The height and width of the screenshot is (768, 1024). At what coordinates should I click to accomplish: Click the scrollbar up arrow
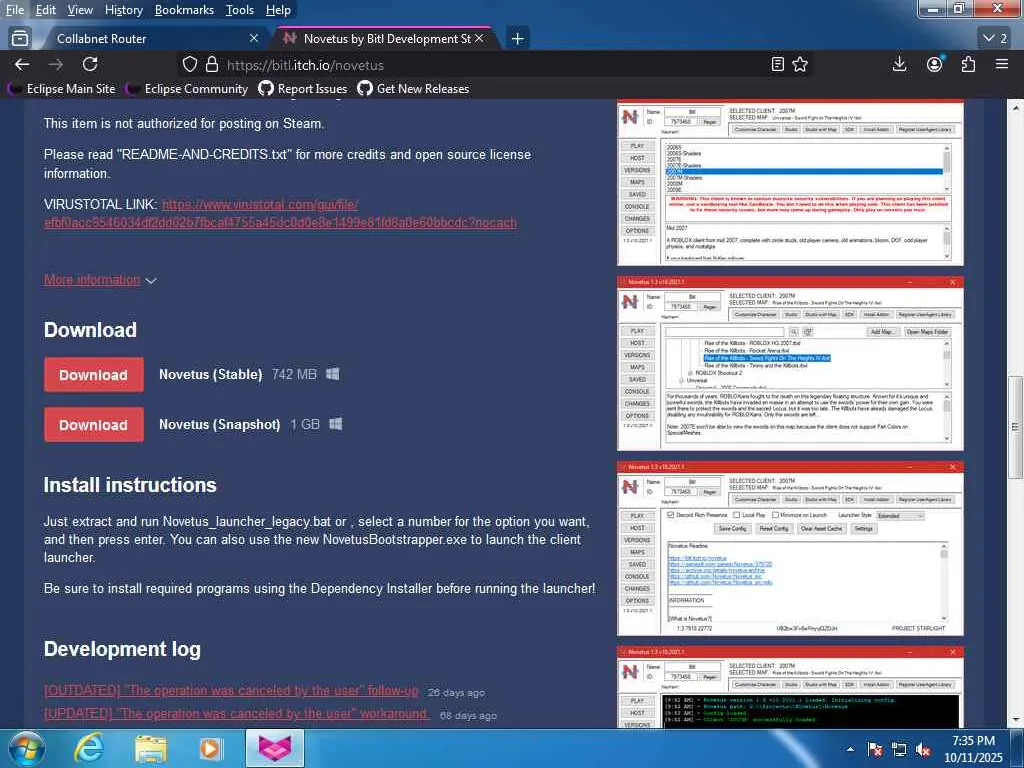click(x=1015, y=107)
